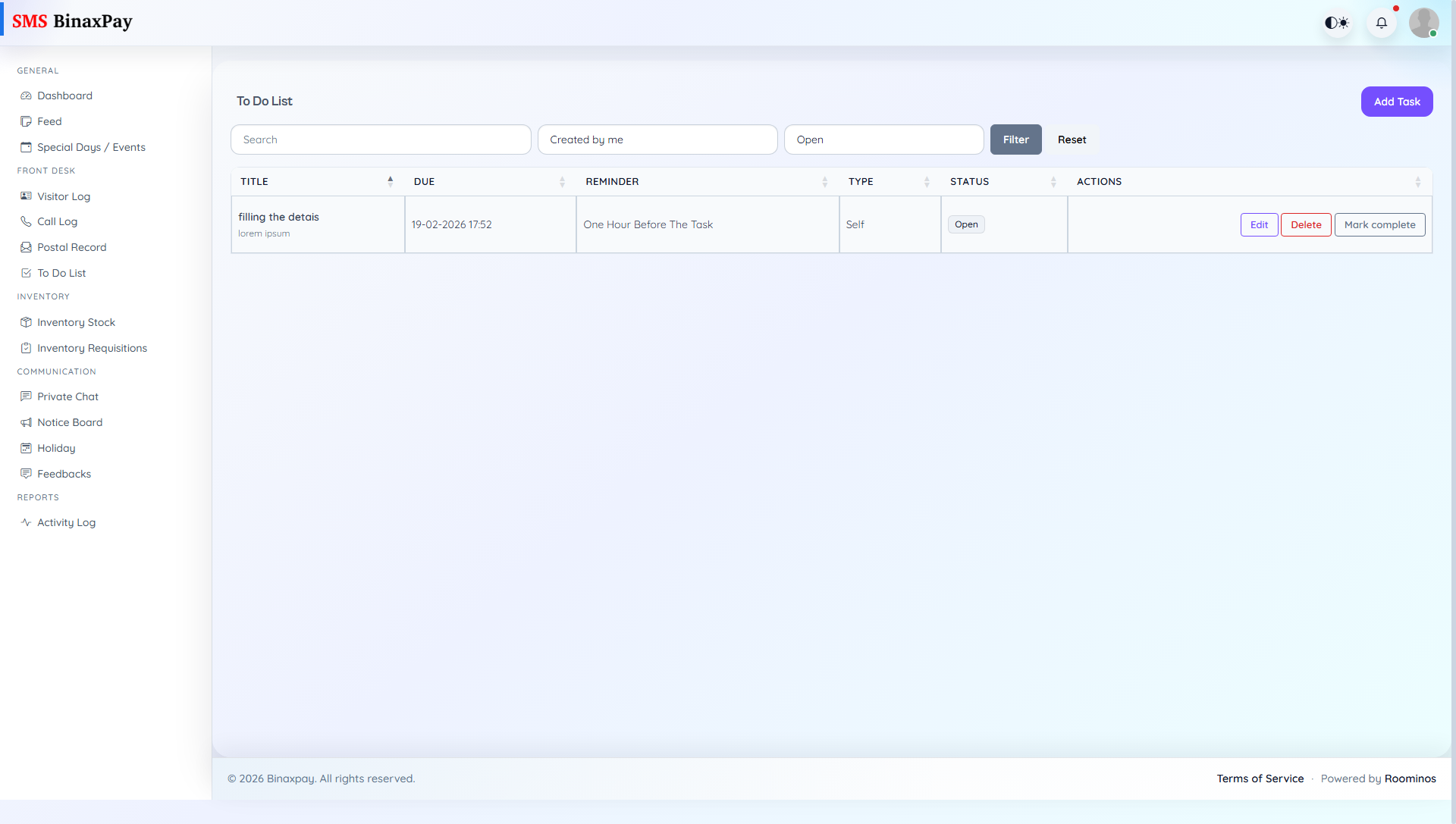Toggle dark mode with the theme switch
Screen dimensions: 1456x824
pos(1337,23)
